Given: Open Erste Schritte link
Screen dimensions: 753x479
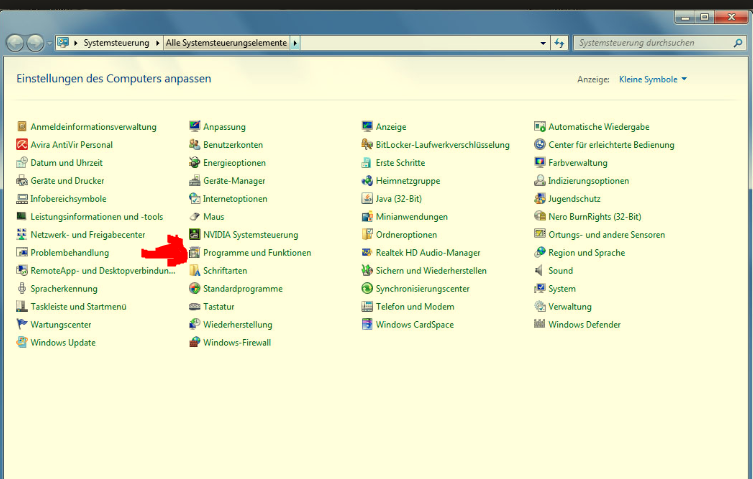Looking at the screenshot, I should point(400,162).
